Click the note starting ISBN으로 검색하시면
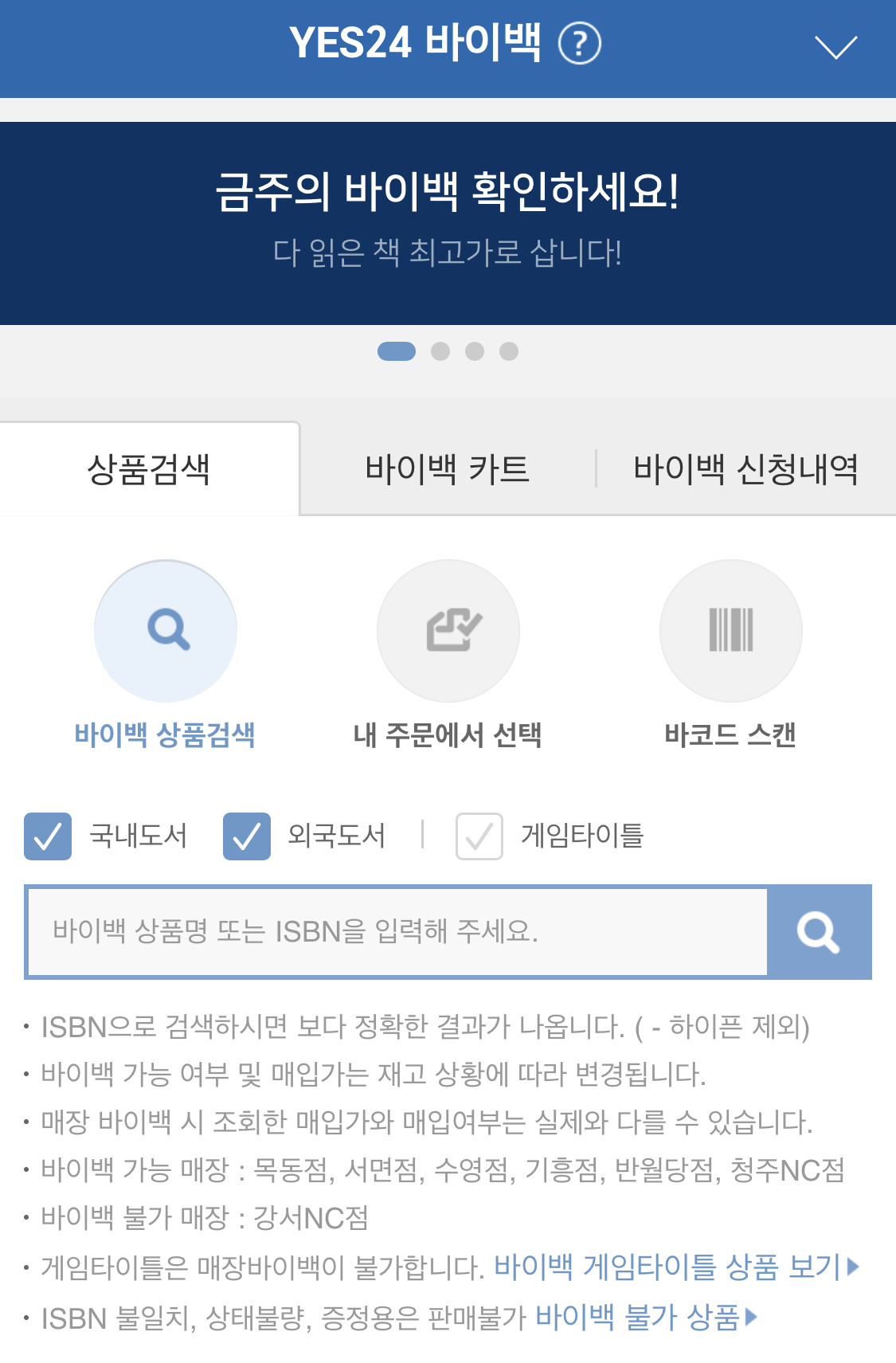Viewport: 896px width, 1363px height. [x=425, y=1027]
